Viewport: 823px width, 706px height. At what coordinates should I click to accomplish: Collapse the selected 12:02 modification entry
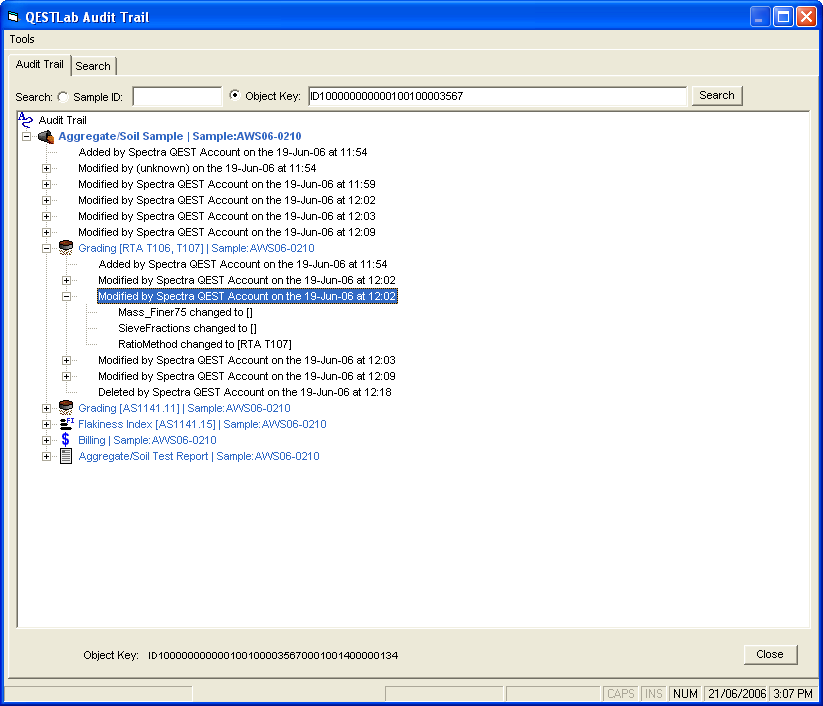coord(67,296)
